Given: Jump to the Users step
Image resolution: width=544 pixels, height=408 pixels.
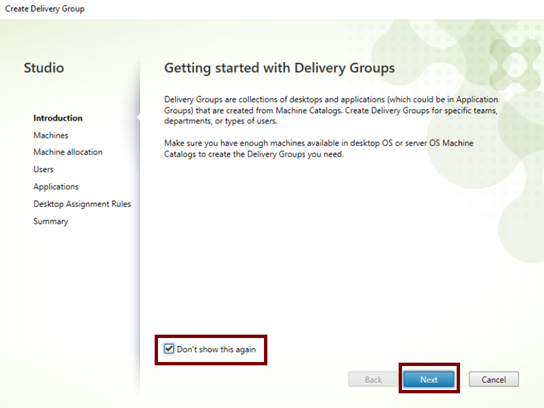Looking at the screenshot, I should pyautogui.click(x=43, y=169).
